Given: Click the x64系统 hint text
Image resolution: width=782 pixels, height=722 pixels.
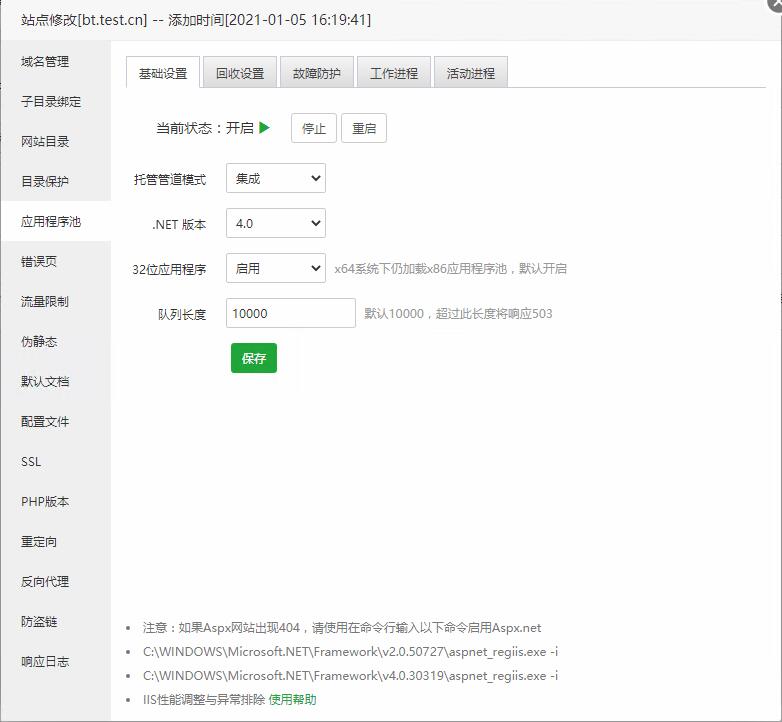Looking at the screenshot, I should (450, 269).
